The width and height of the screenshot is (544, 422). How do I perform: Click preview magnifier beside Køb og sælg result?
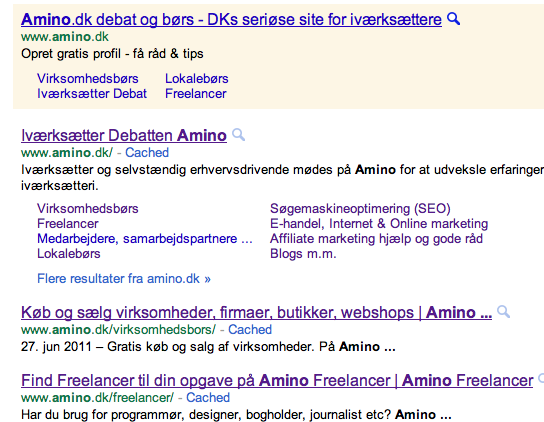click(x=503, y=312)
